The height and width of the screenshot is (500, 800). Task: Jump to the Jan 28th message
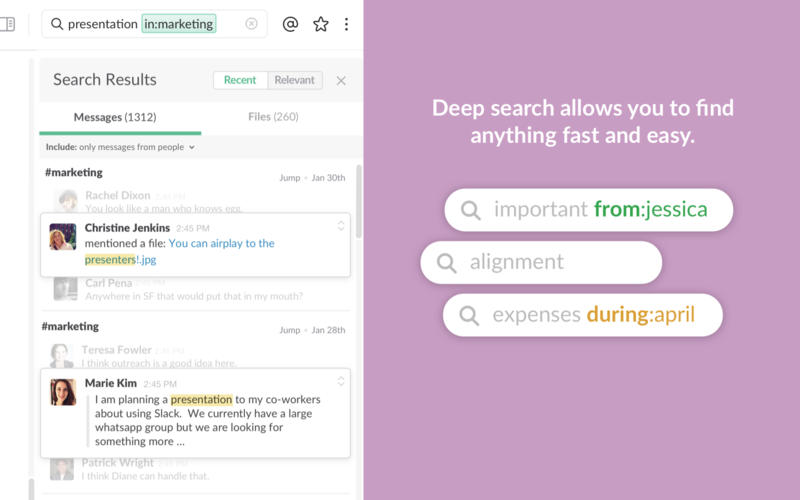point(289,330)
